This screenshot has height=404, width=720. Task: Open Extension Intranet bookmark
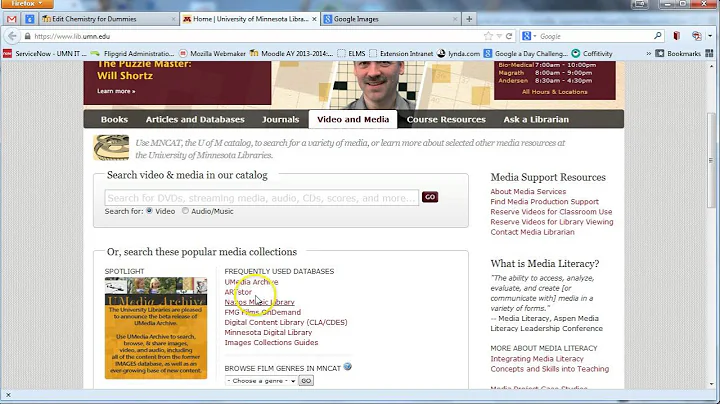[x=401, y=54]
